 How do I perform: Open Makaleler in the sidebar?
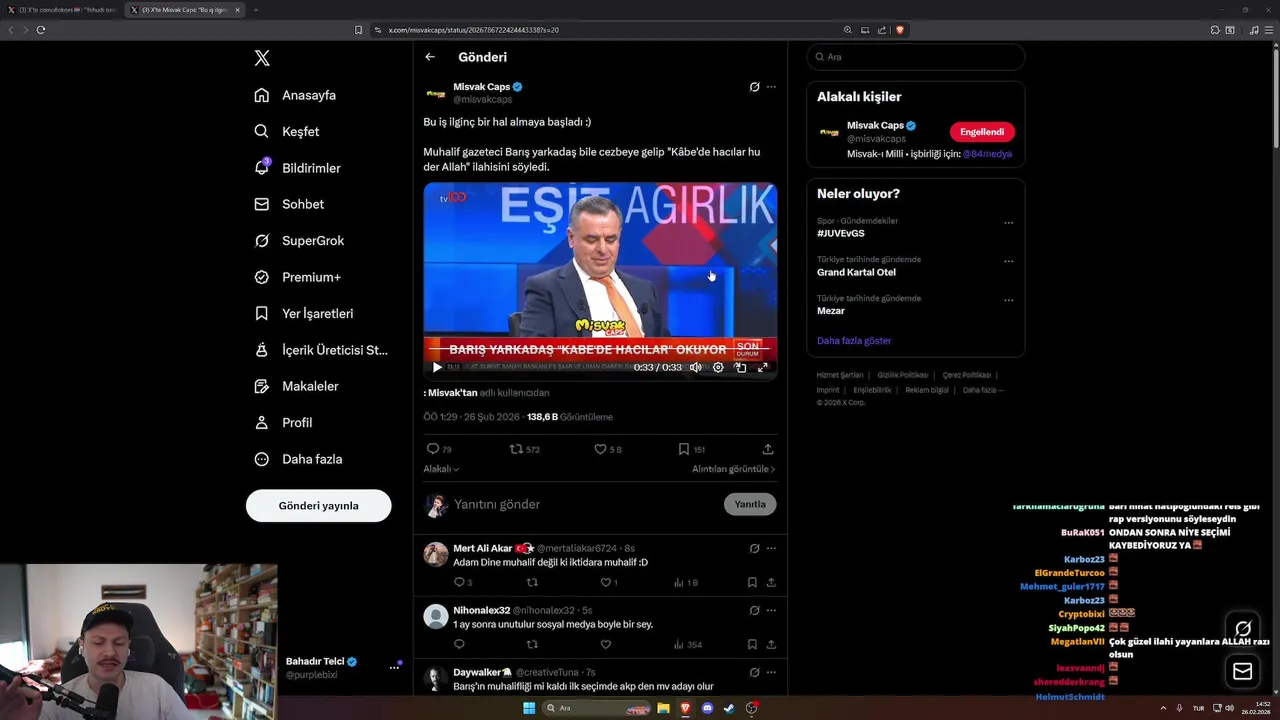pyautogui.click(x=296, y=386)
